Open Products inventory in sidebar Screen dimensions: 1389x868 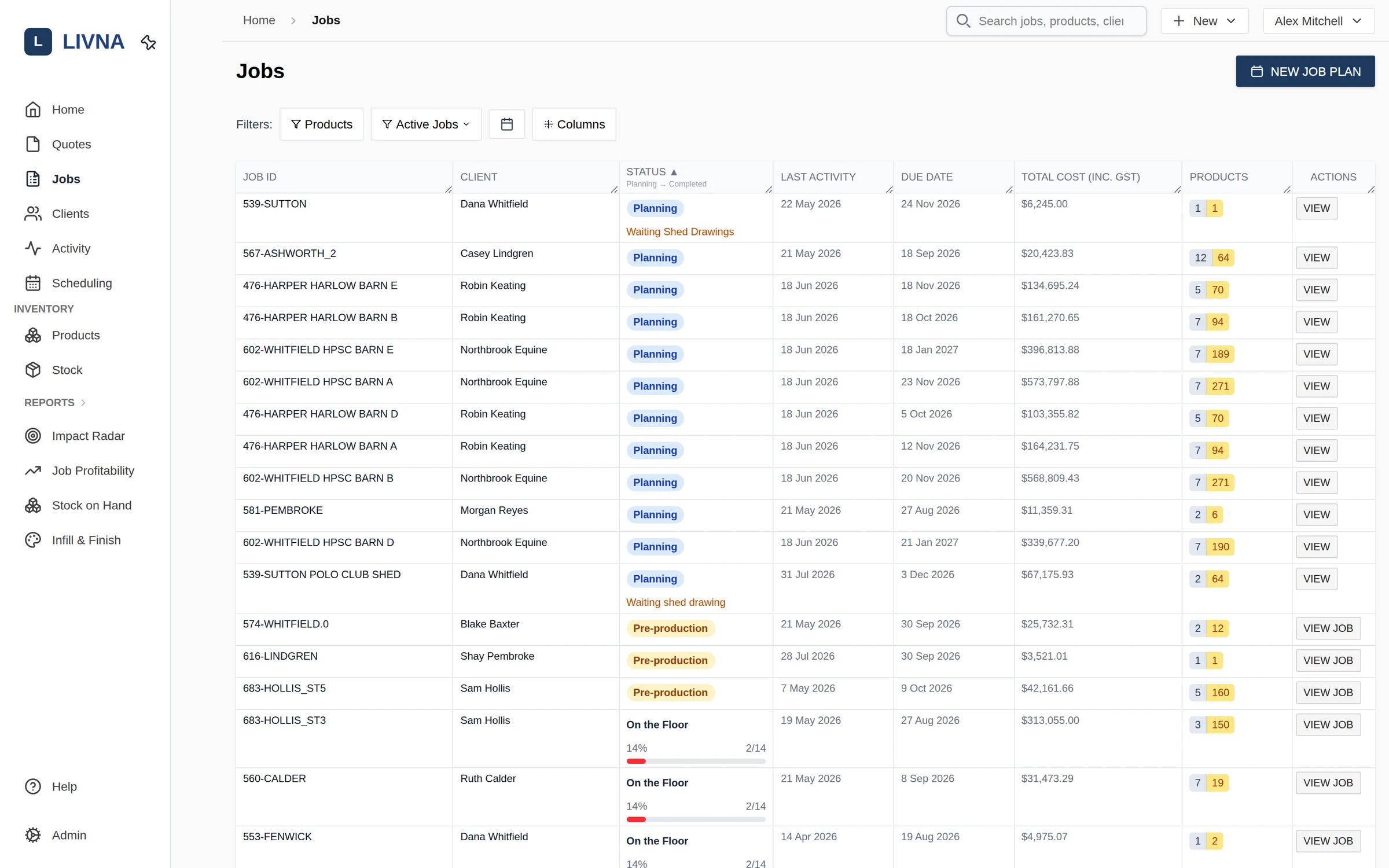pos(63,335)
